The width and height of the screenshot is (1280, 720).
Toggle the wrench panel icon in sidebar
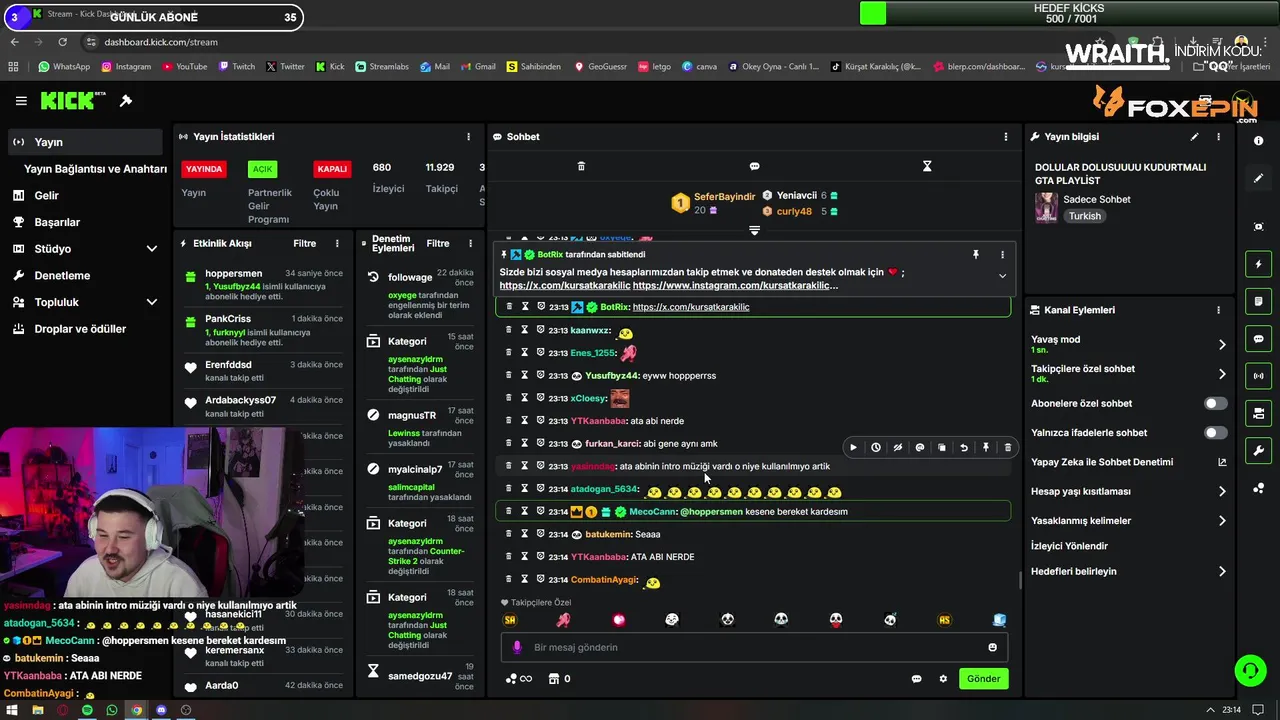coord(1258,451)
